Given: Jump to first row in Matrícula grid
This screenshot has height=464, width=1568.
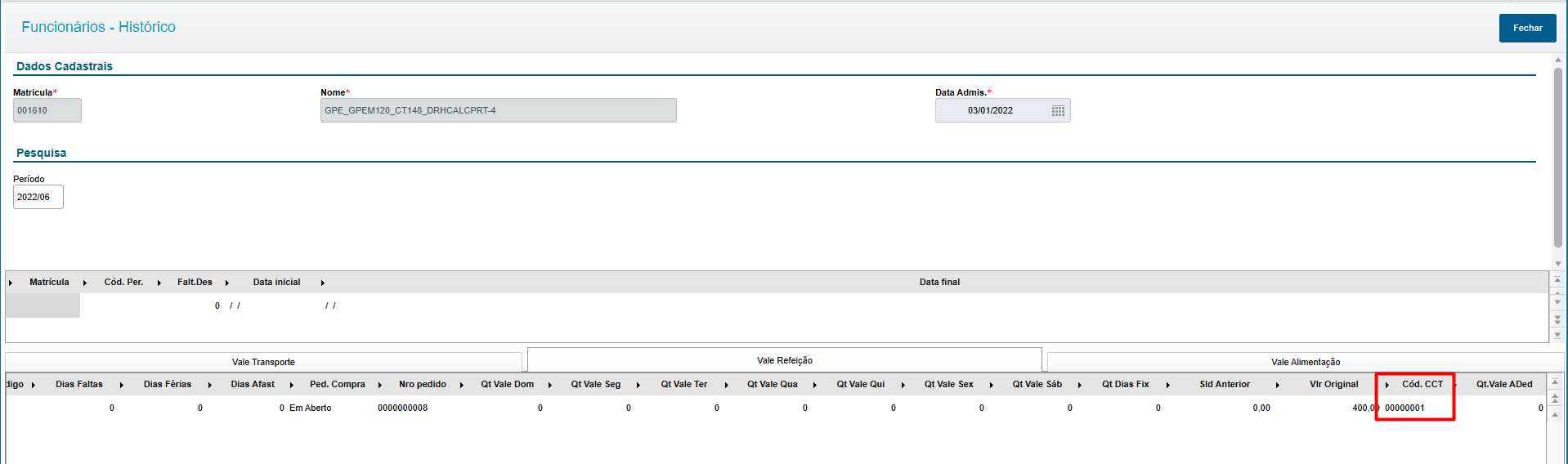Looking at the screenshot, I should (1557, 280).
